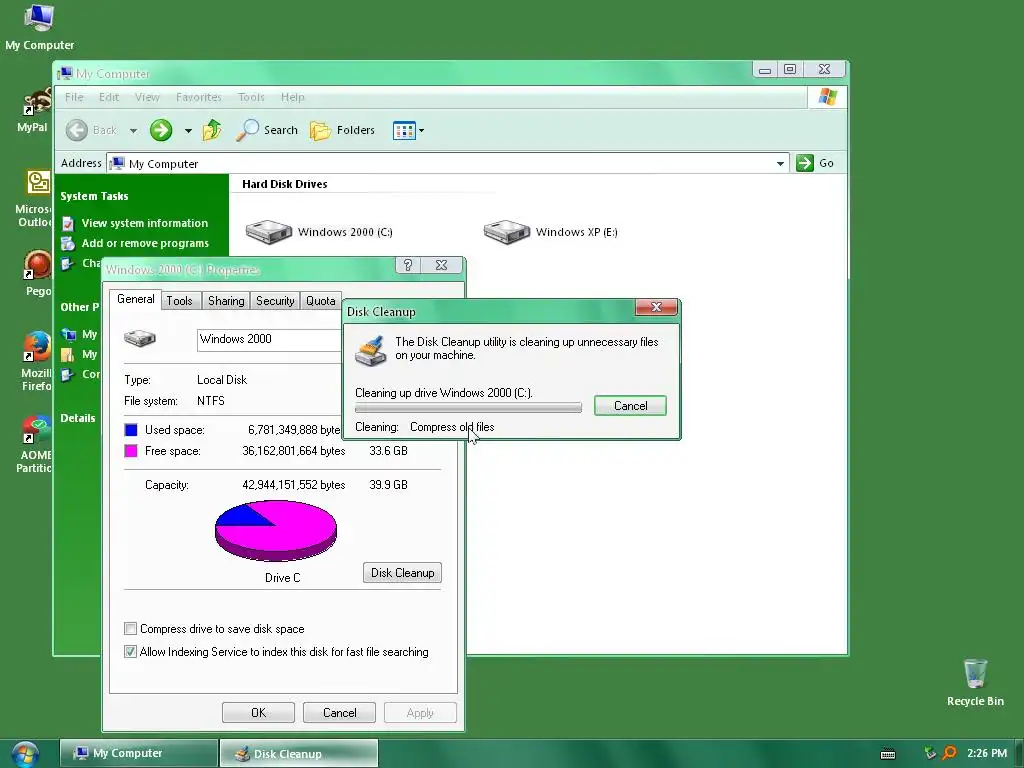Screen dimensions: 1024x768
Task: Click the 2:26 PM taskbar clock
Action: (987, 753)
